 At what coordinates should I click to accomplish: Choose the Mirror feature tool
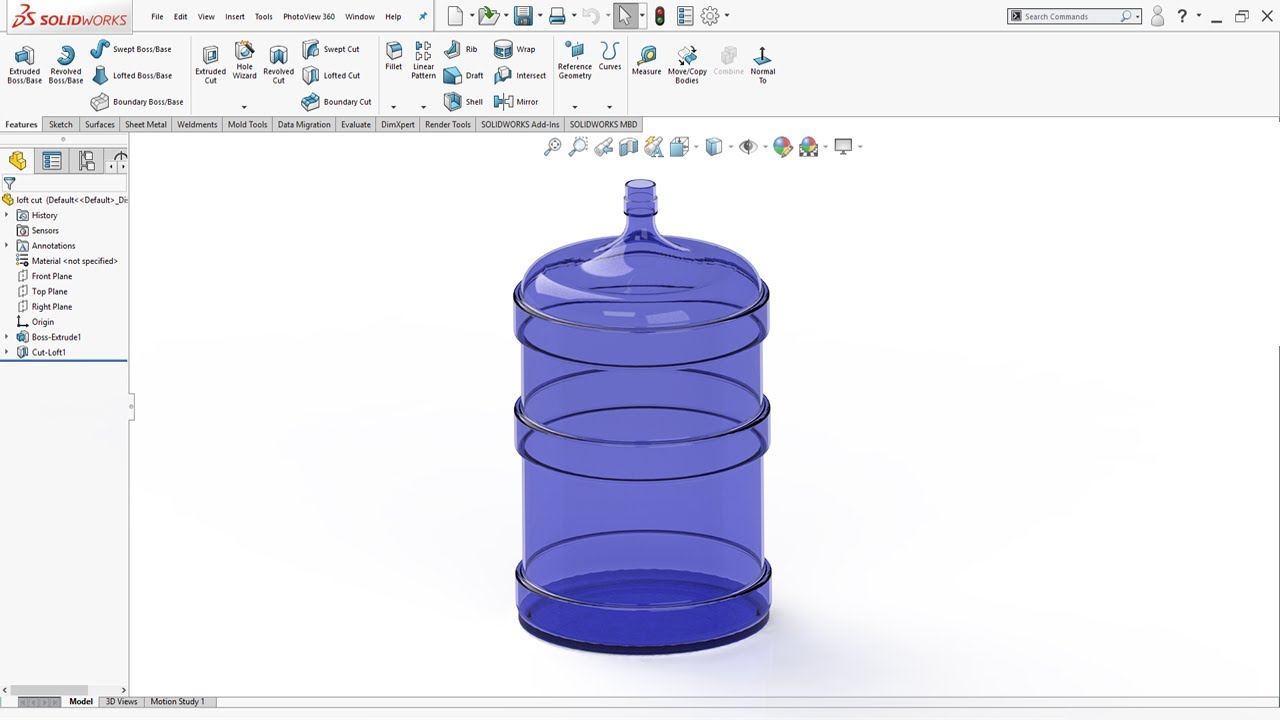point(517,101)
